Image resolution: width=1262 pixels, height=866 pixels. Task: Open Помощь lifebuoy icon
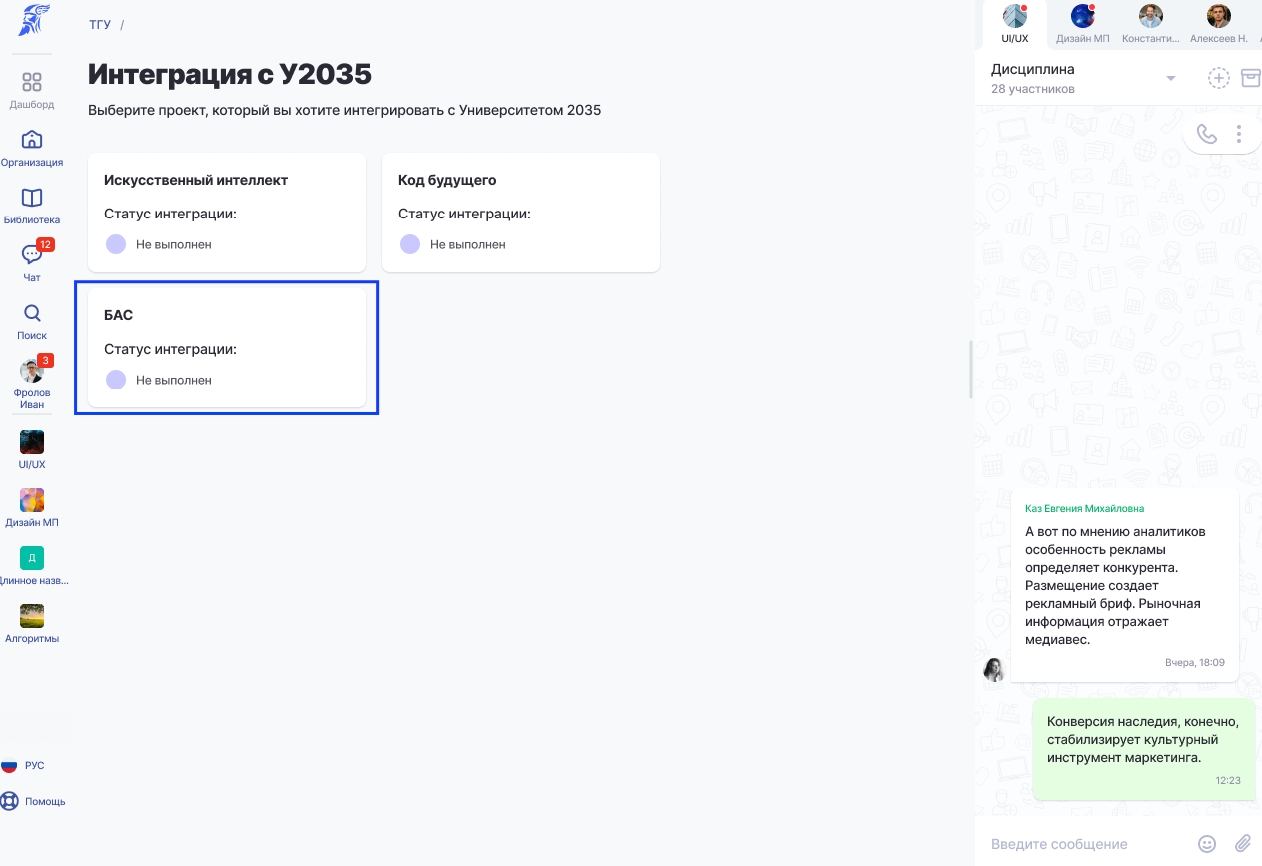(10, 801)
